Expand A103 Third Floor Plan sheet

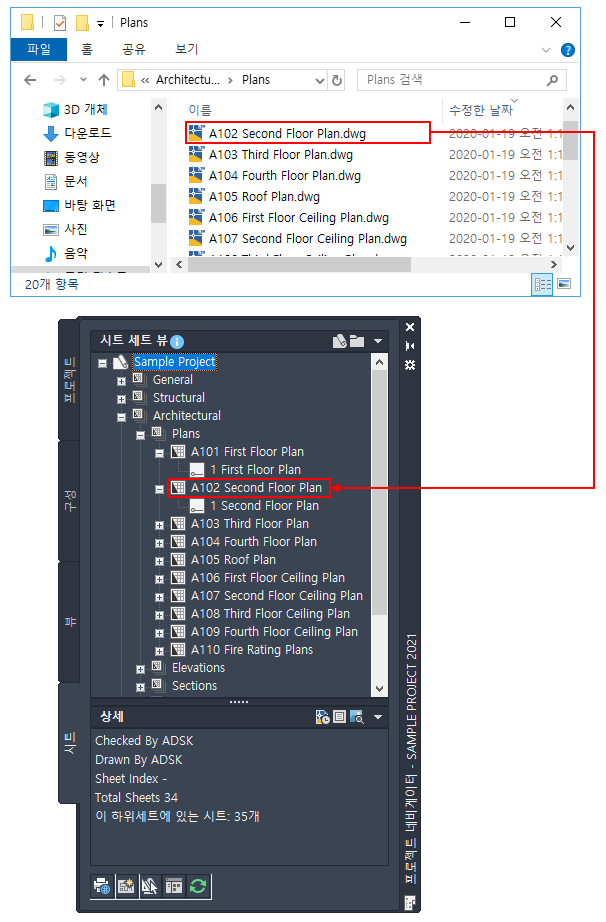coord(159,525)
